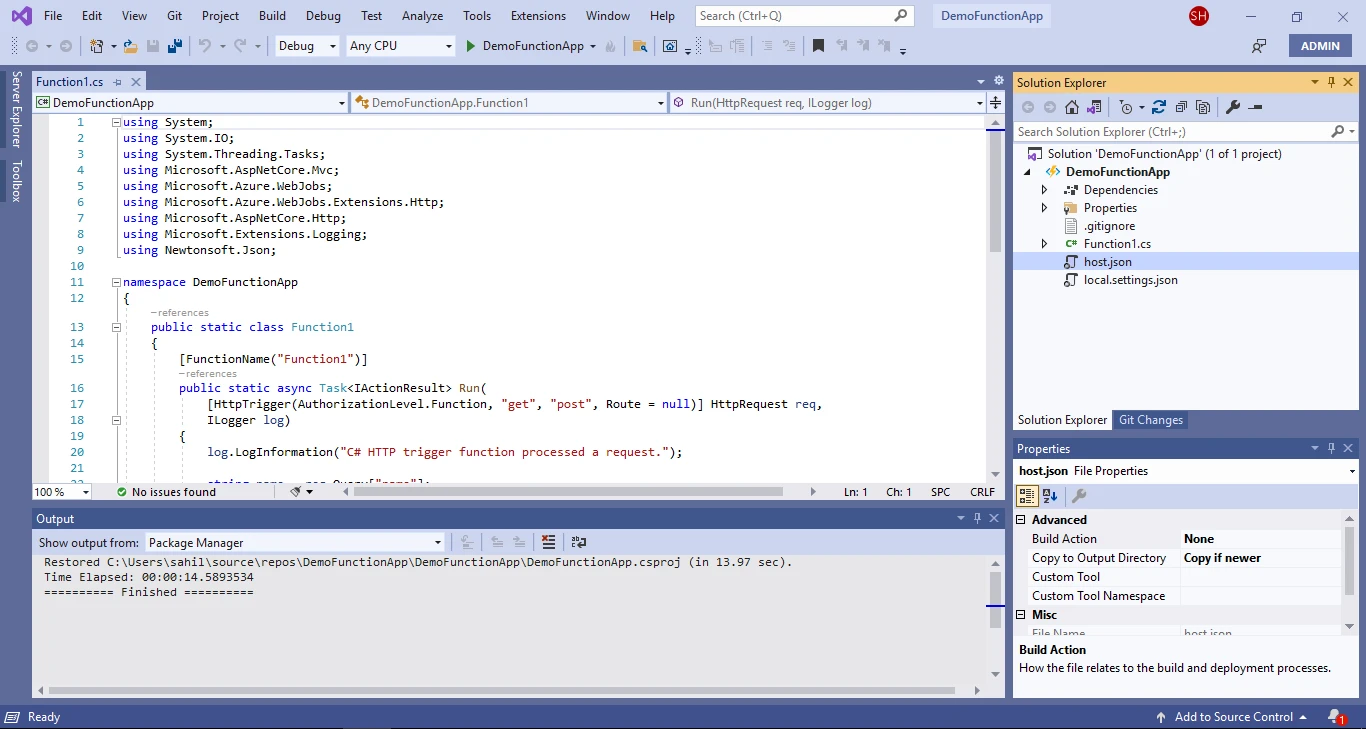Pin the Output window
This screenshot has height=729, width=1366.
(x=978, y=518)
